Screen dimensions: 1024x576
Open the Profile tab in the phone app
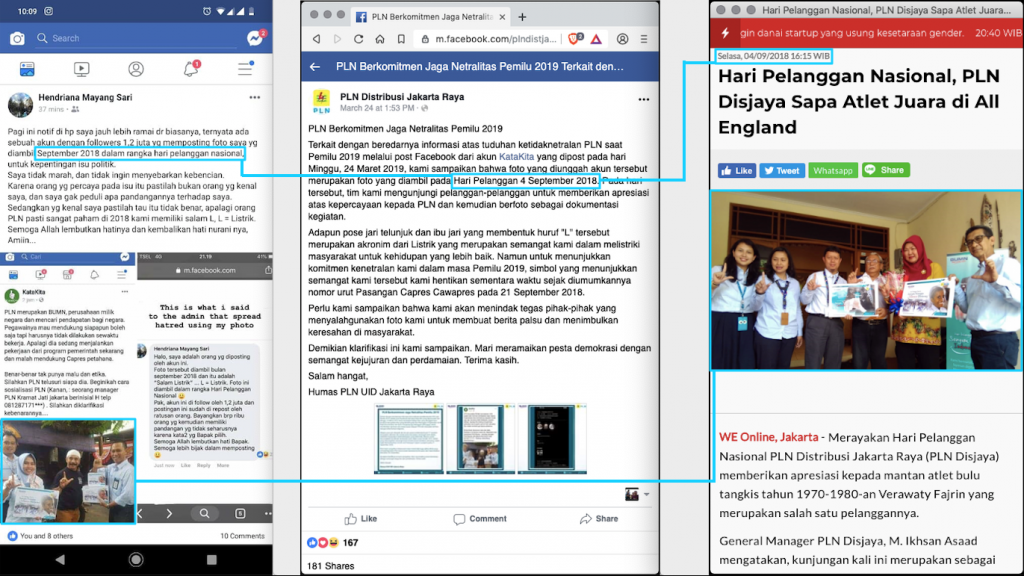136,69
